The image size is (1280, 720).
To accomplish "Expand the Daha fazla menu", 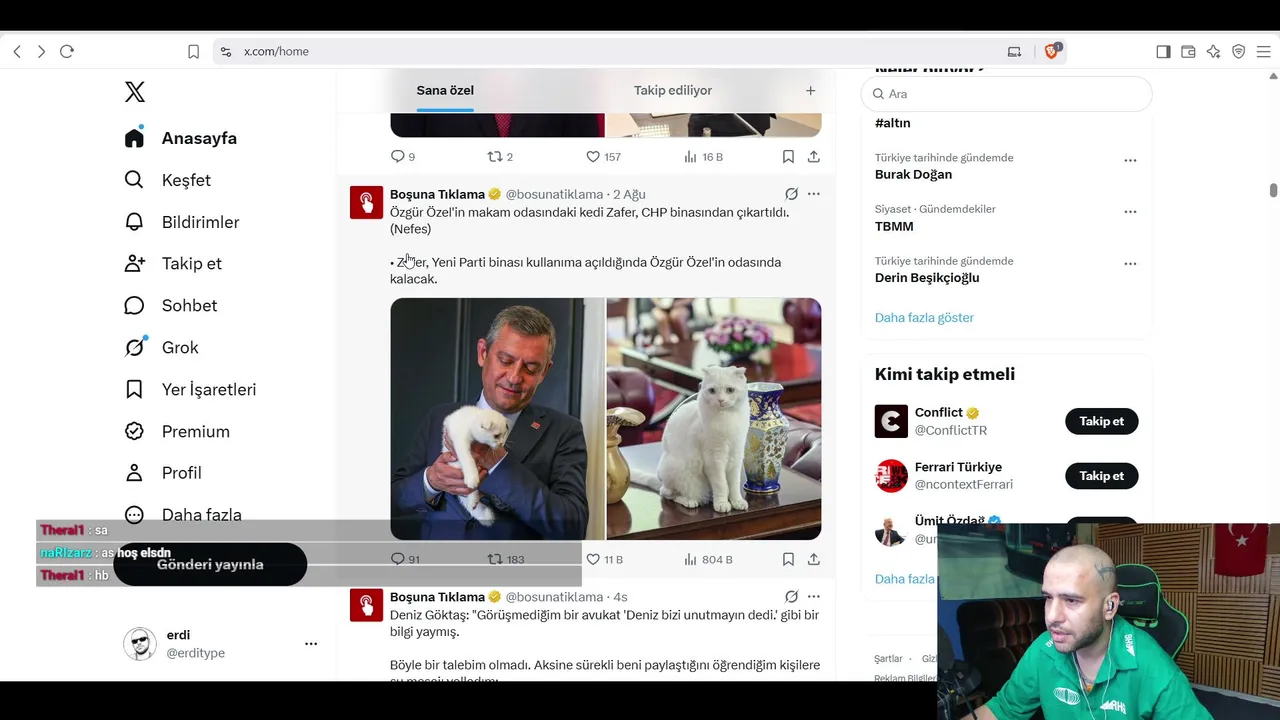I will click(x=182, y=515).
